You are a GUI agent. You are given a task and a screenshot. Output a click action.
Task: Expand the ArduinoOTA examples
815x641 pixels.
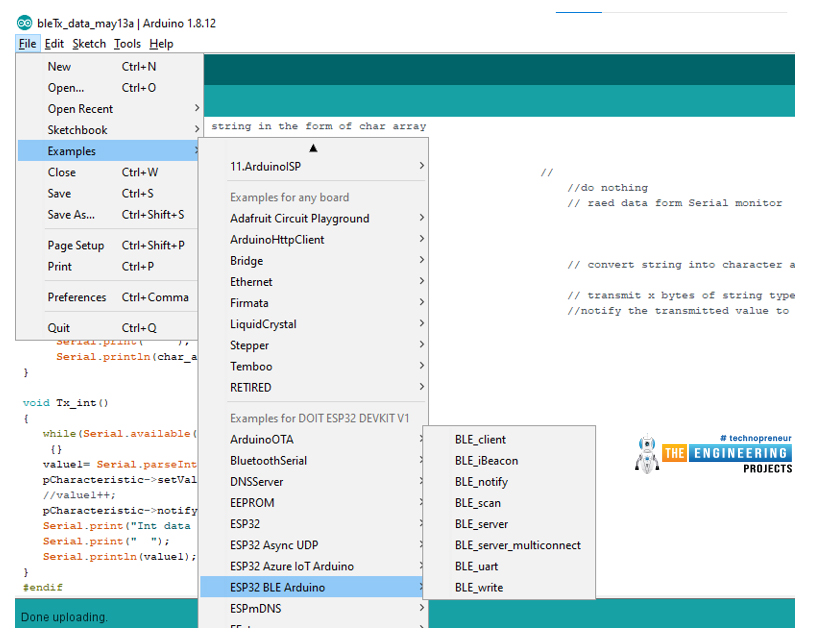[x=313, y=439]
